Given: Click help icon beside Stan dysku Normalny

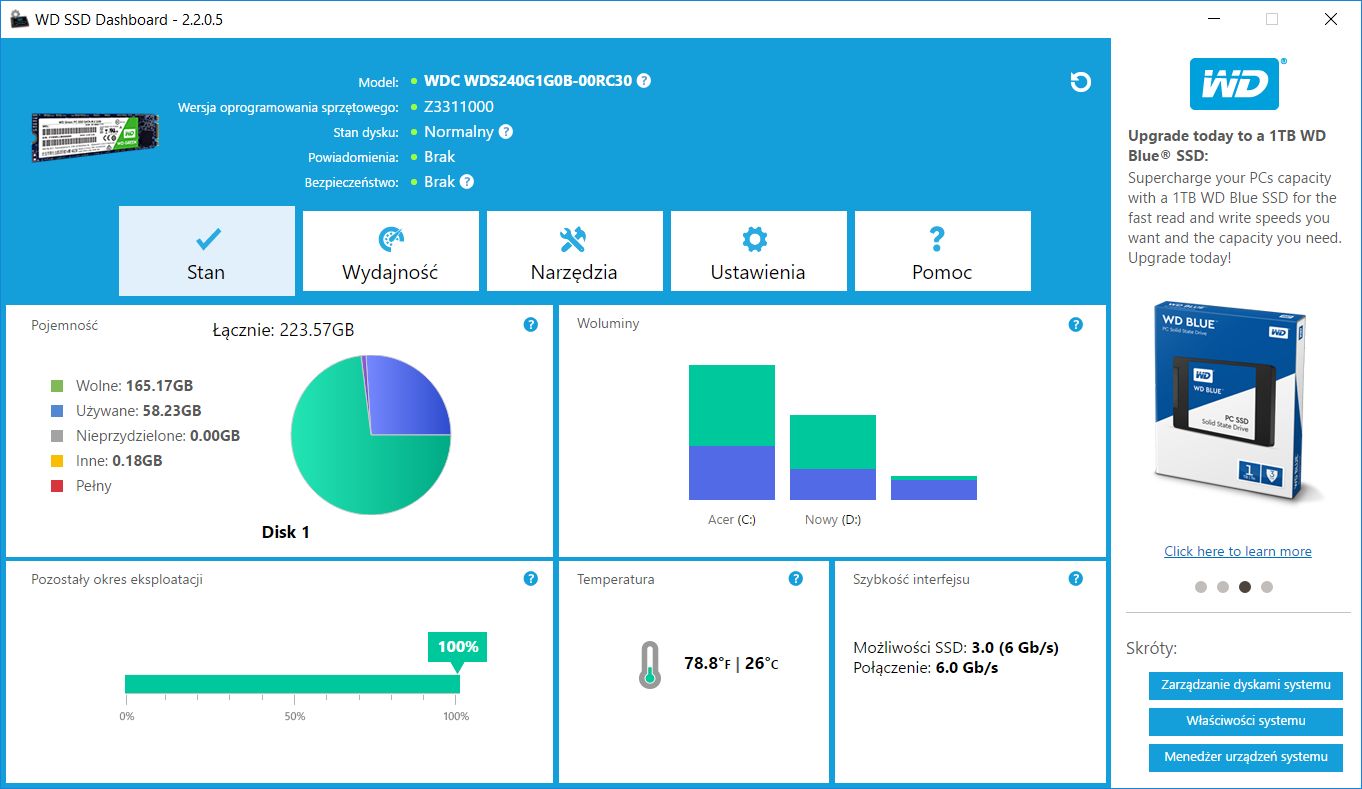Looking at the screenshot, I should point(506,132).
